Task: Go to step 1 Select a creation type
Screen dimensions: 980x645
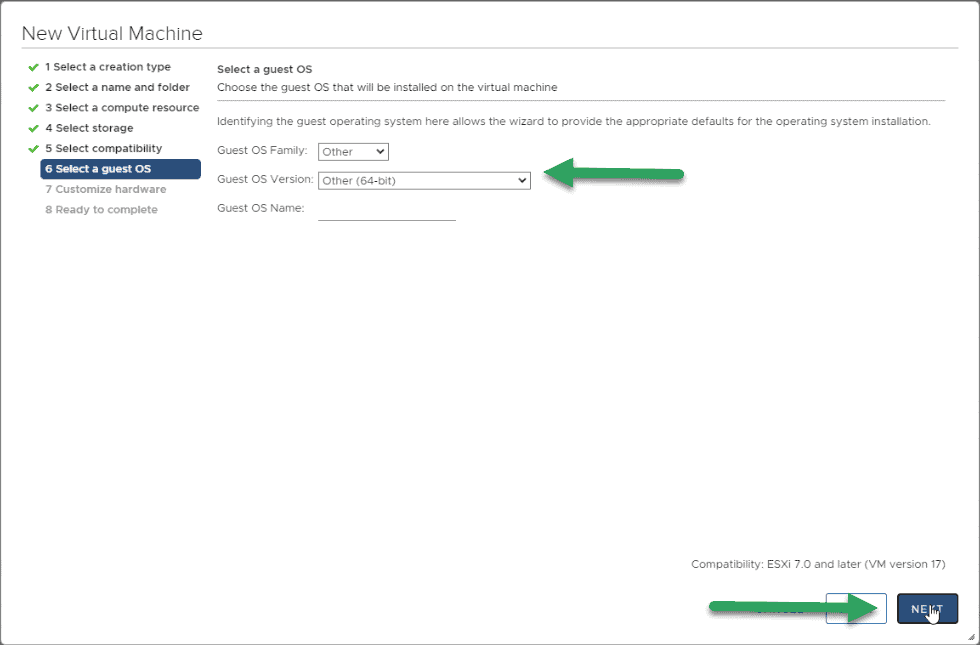Action: (108, 67)
